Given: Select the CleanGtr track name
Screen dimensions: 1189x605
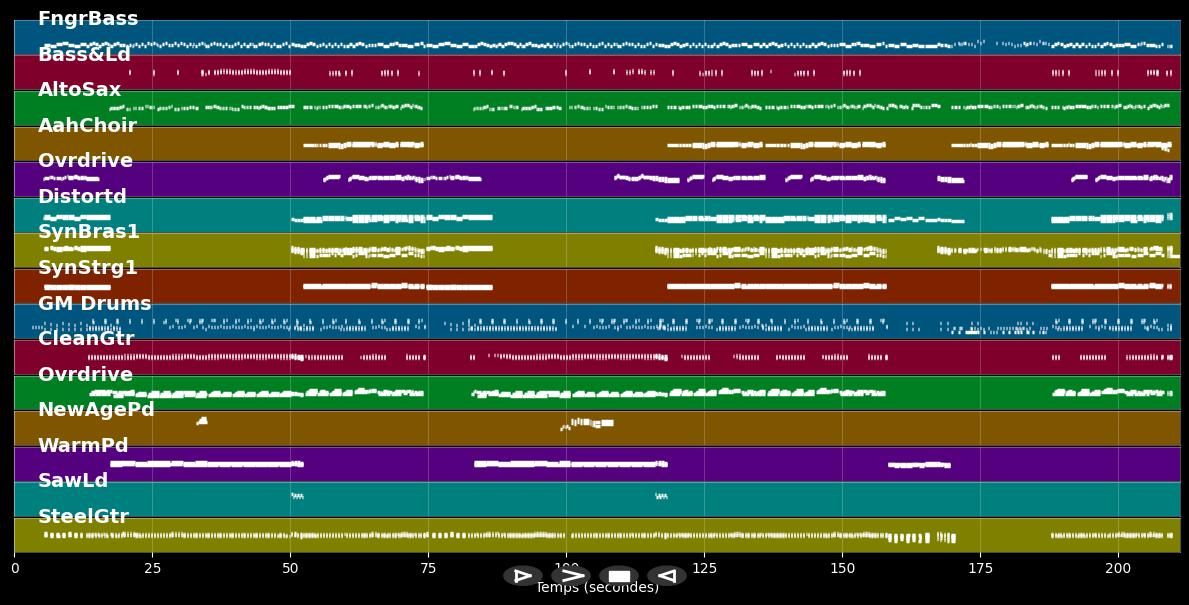Looking at the screenshot, I should (x=86, y=339).
